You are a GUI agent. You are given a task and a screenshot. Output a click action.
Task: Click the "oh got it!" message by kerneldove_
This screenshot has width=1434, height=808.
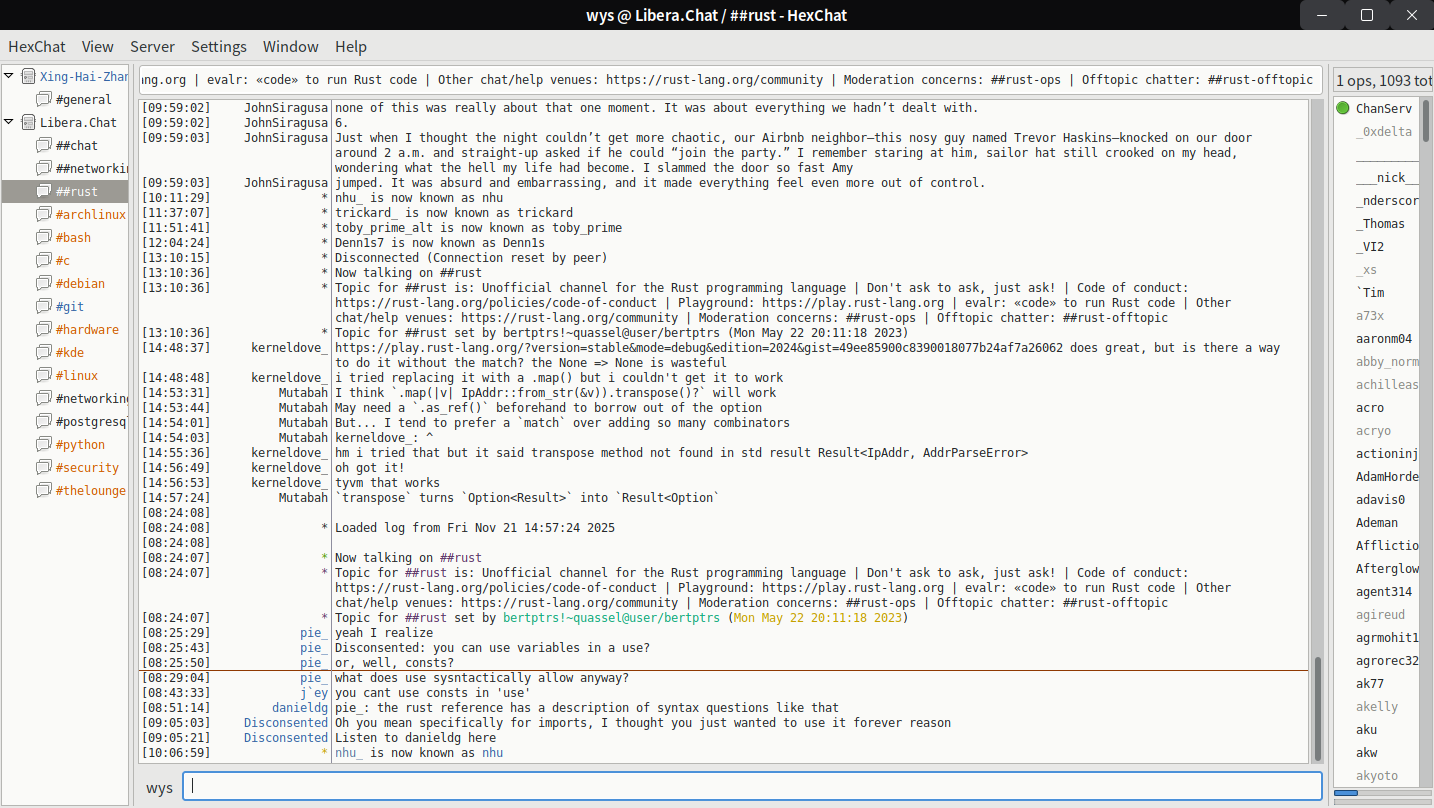click(x=370, y=468)
